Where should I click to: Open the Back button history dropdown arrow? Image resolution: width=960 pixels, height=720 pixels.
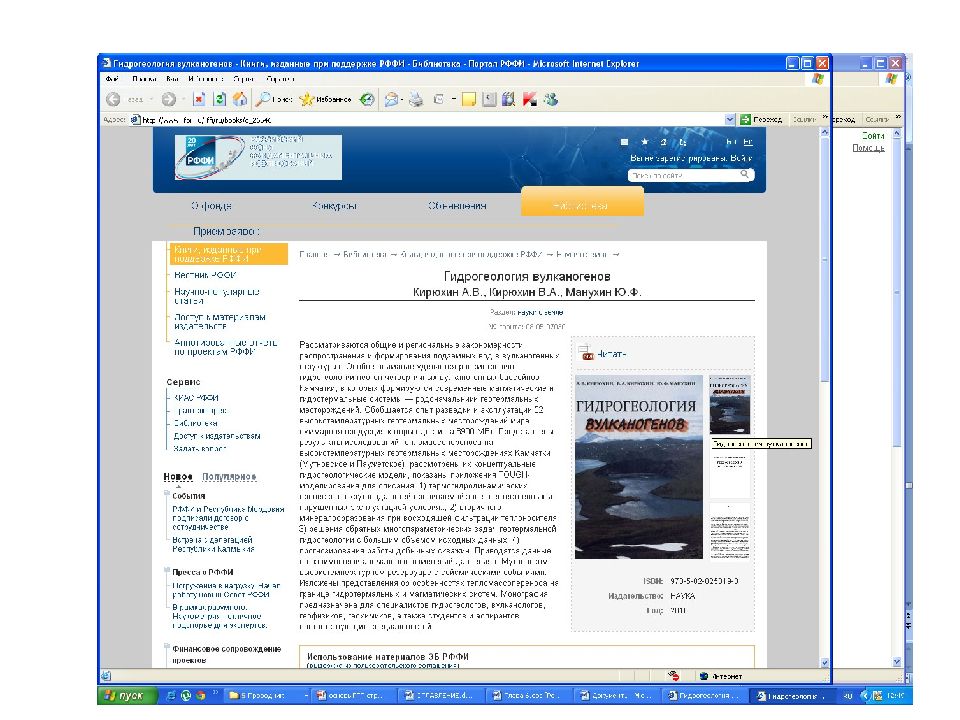click(151, 100)
